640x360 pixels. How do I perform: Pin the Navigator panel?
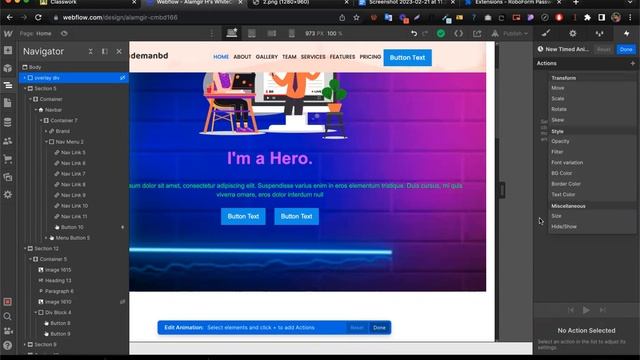coord(105,51)
